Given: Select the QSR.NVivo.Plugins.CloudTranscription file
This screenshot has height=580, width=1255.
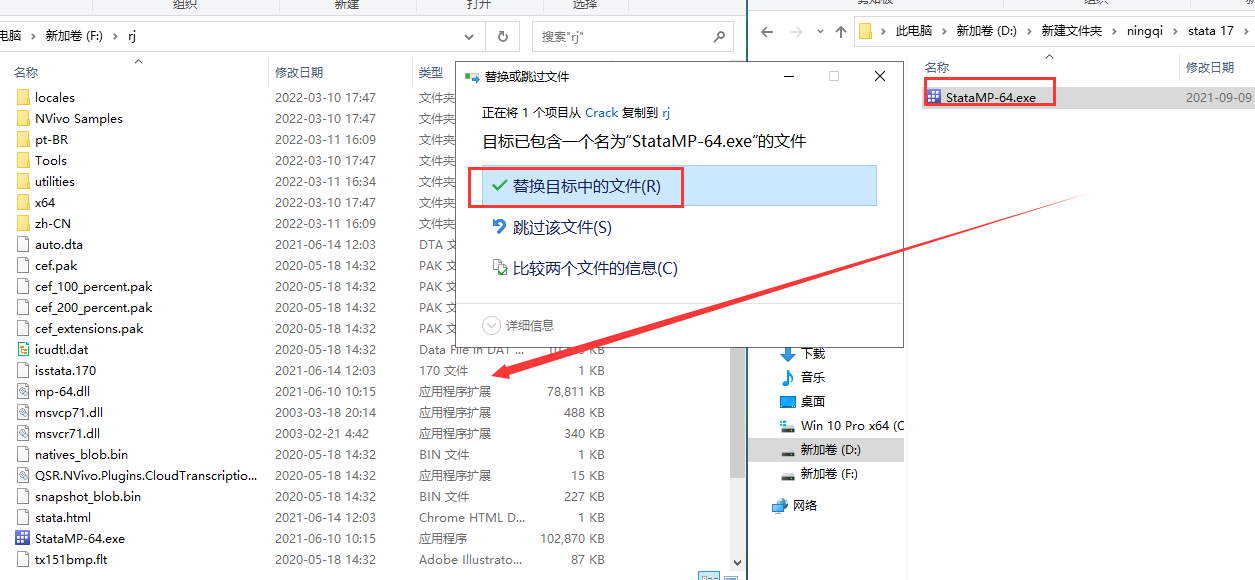Looking at the screenshot, I should (145, 475).
